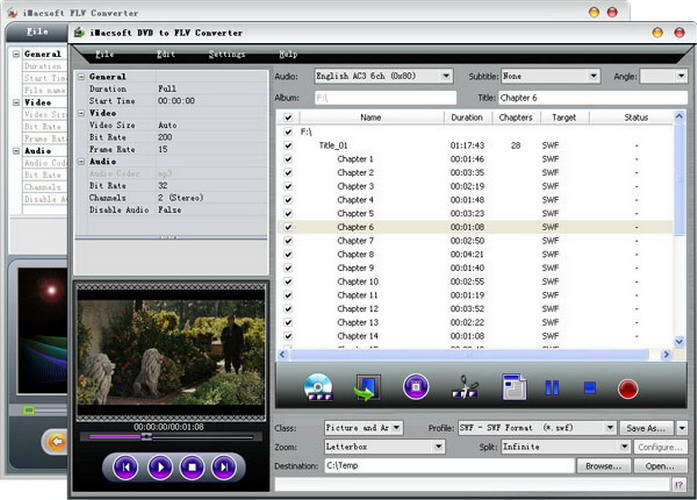Open the Edit menu
This screenshot has height=500, width=697.
pos(166,54)
